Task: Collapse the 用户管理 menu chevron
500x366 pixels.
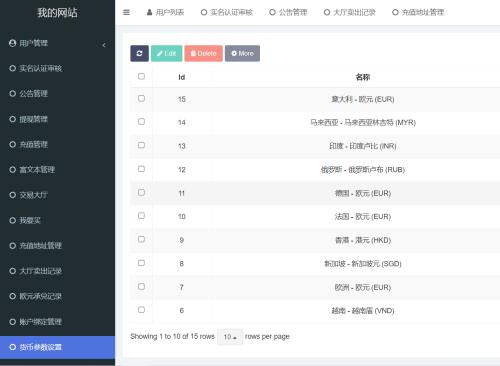Action: 104,45
